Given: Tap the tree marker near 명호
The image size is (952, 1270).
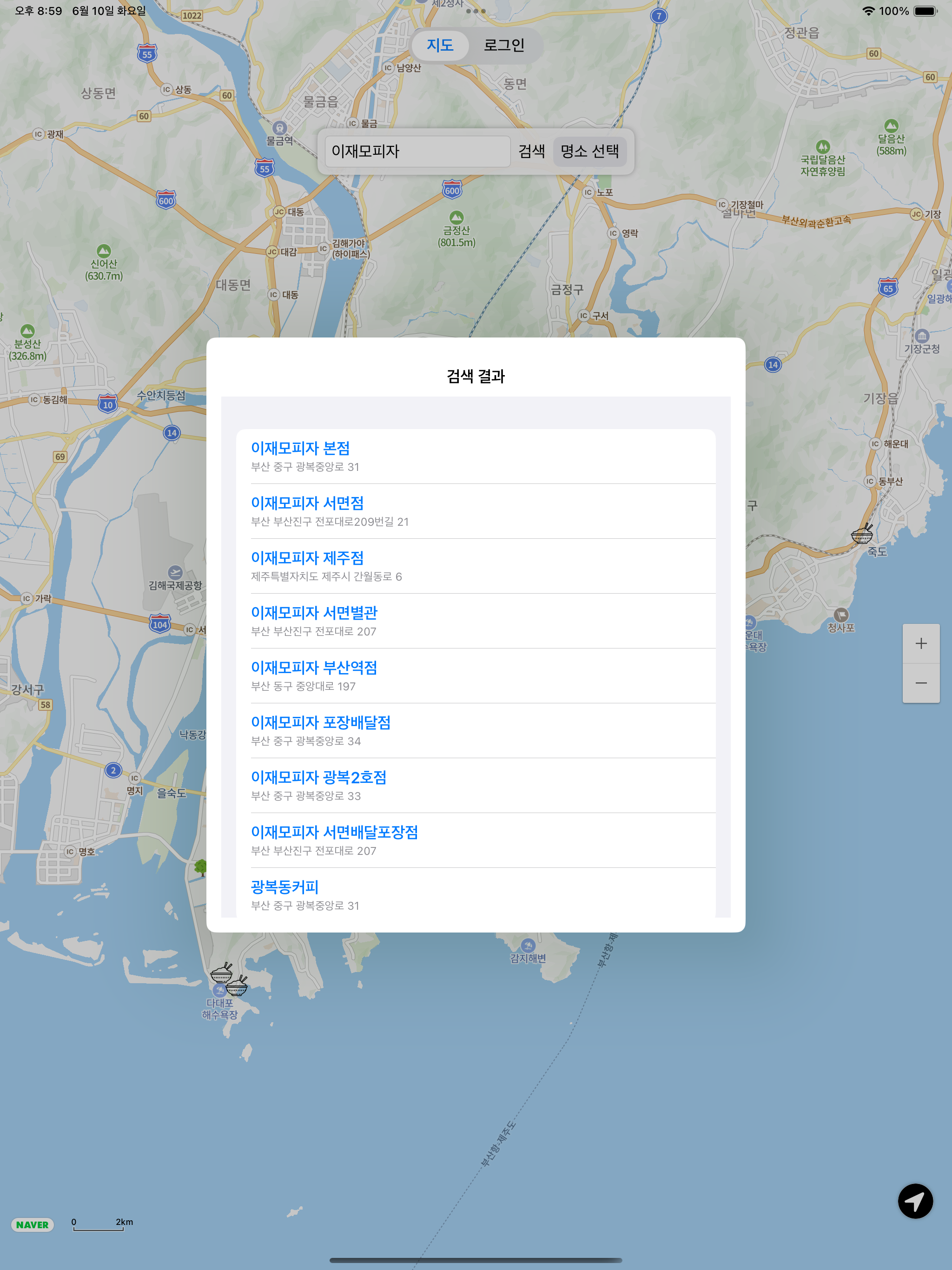Looking at the screenshot, I should pos(200,867).
